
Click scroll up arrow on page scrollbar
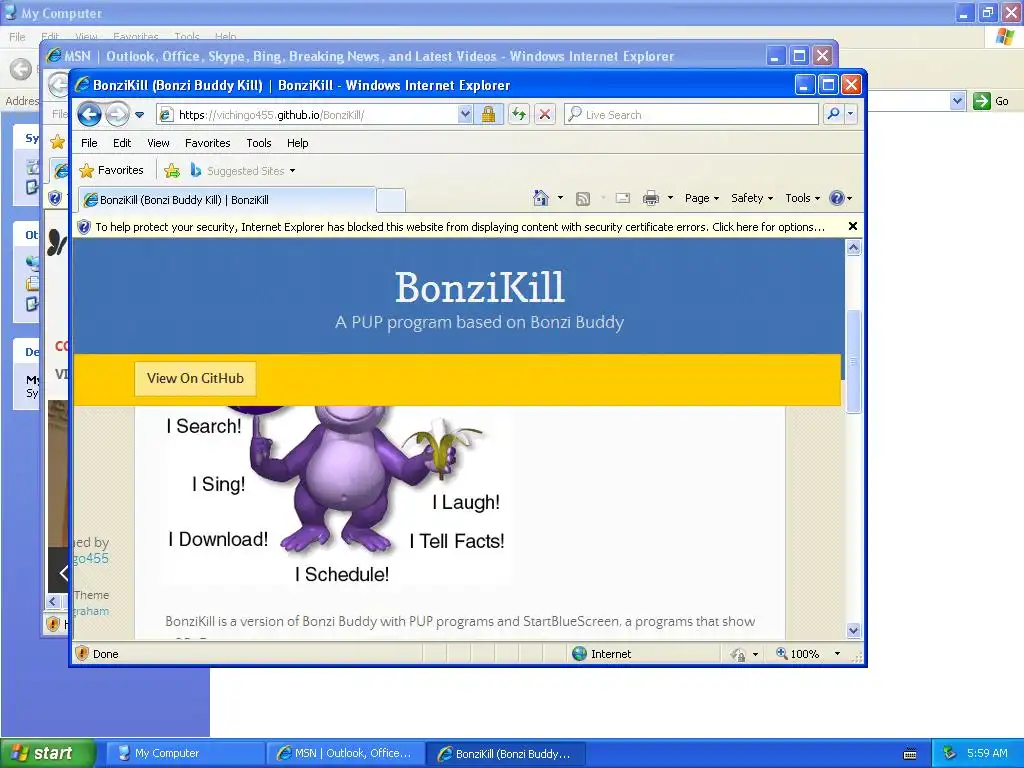[x=853, y=248]
